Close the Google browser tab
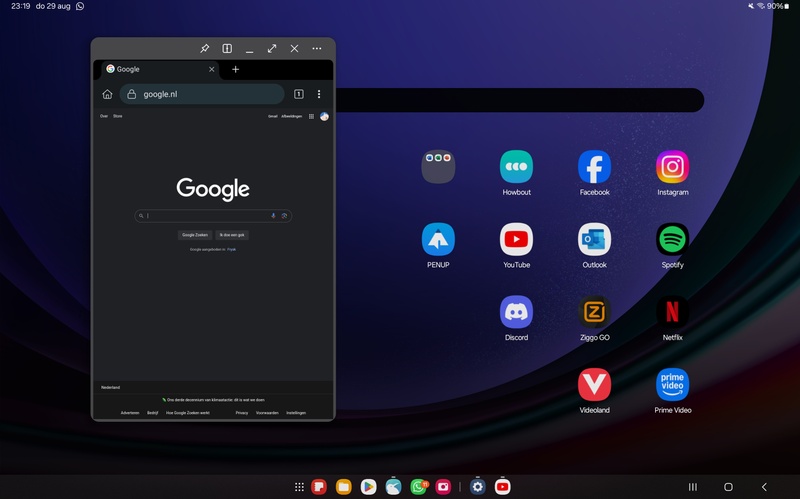The image size is (800, 499). point(212,69)
